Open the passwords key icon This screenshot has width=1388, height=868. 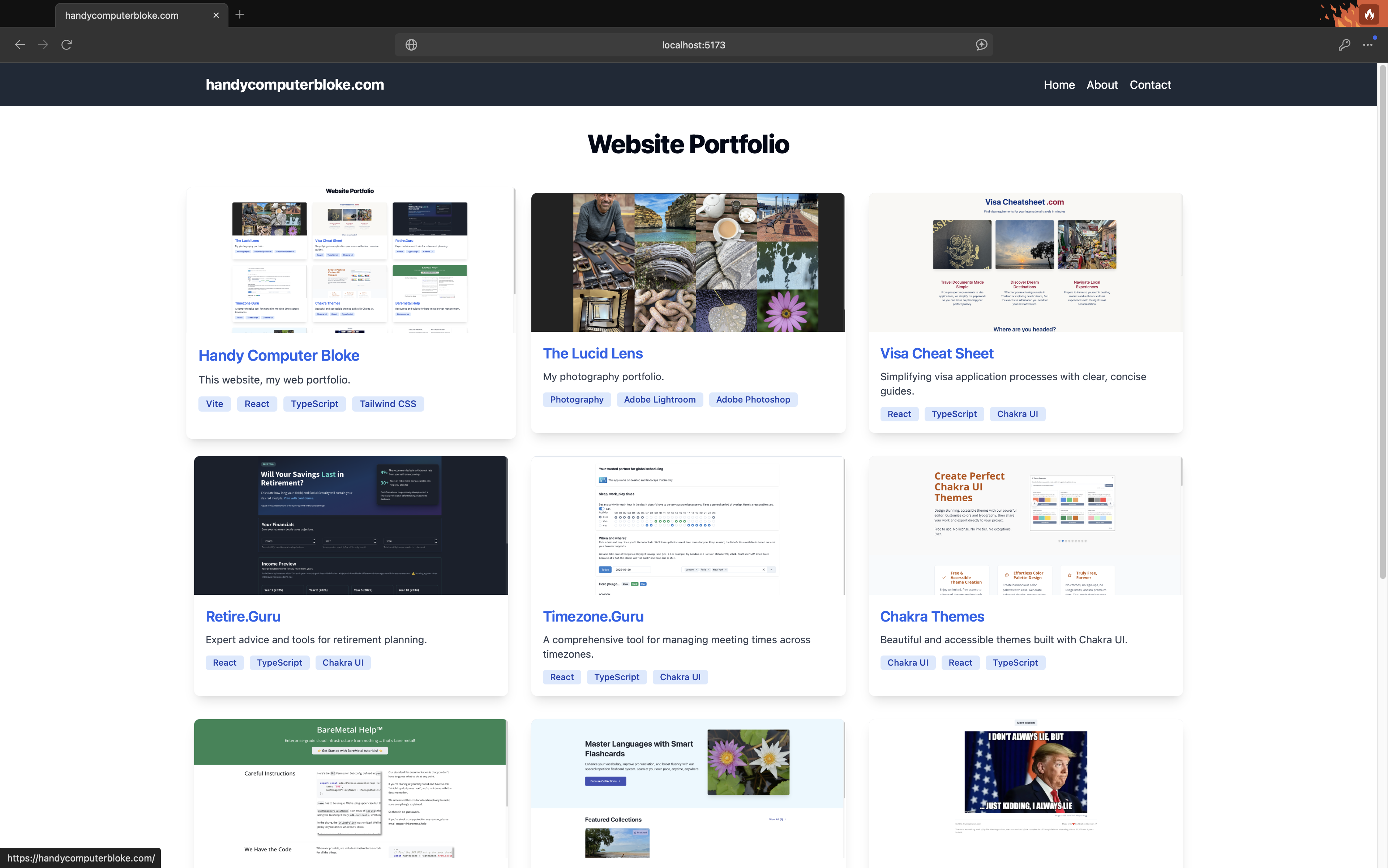1344,45
